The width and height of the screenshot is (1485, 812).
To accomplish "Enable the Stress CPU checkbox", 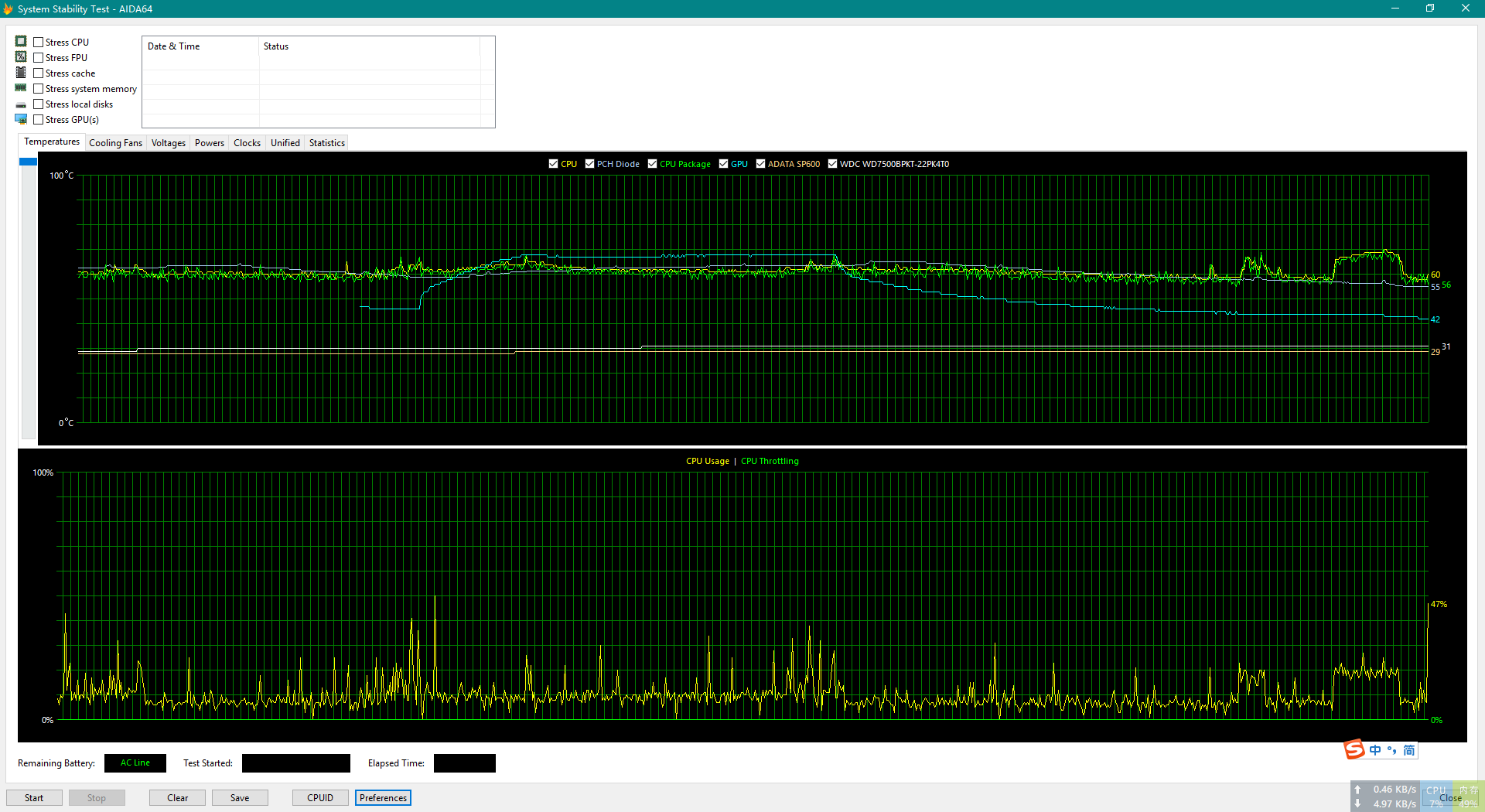I will (39, 43).
